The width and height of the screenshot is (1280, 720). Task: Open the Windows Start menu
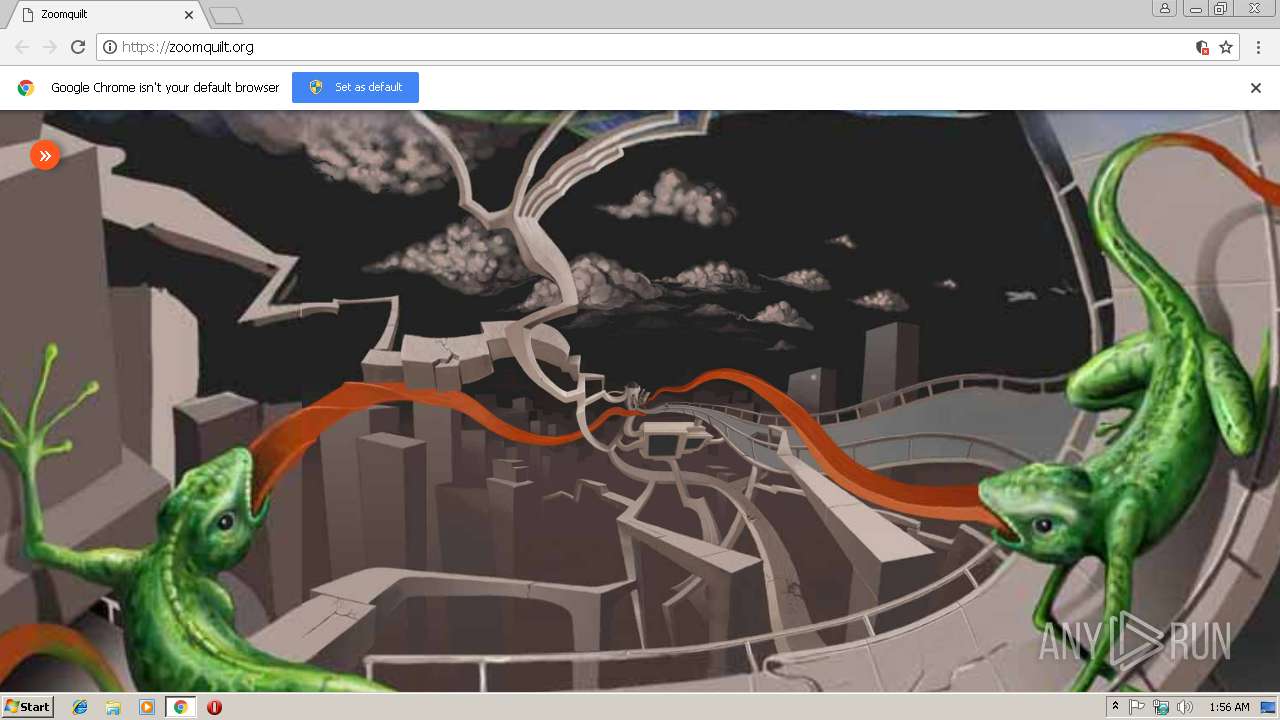[27, 707]
